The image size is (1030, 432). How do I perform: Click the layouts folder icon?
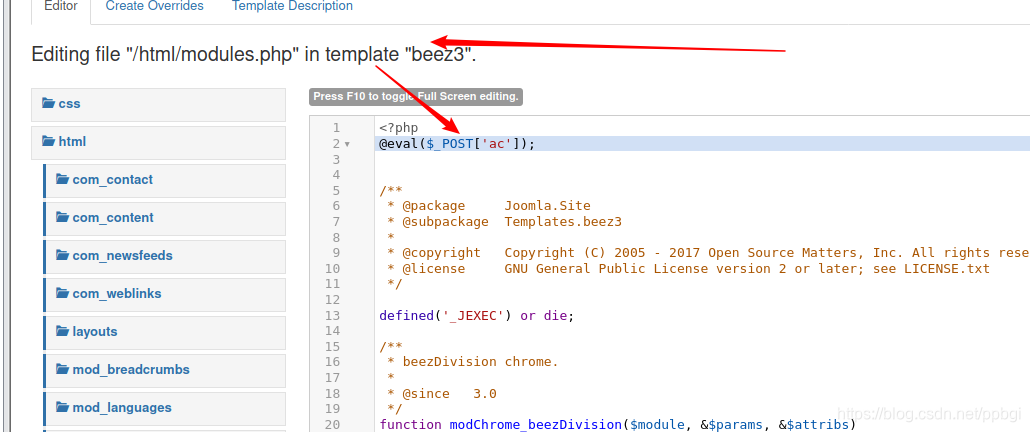[63, 332]
